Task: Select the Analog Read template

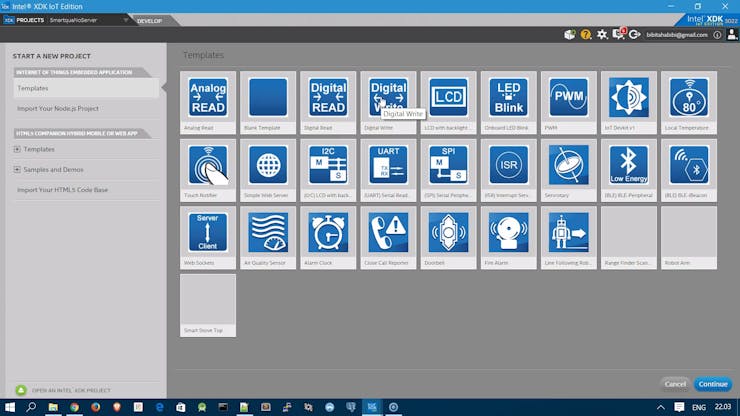Action: 208,102
